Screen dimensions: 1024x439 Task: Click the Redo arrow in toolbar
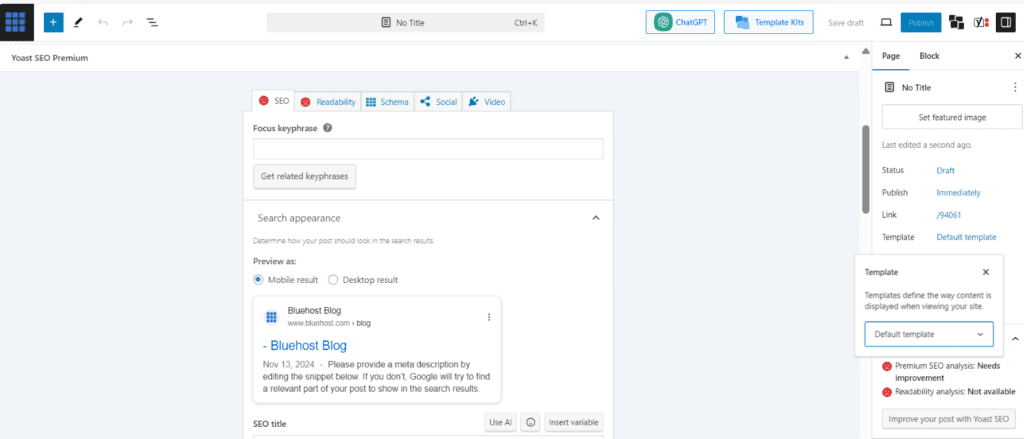point(127,22)
